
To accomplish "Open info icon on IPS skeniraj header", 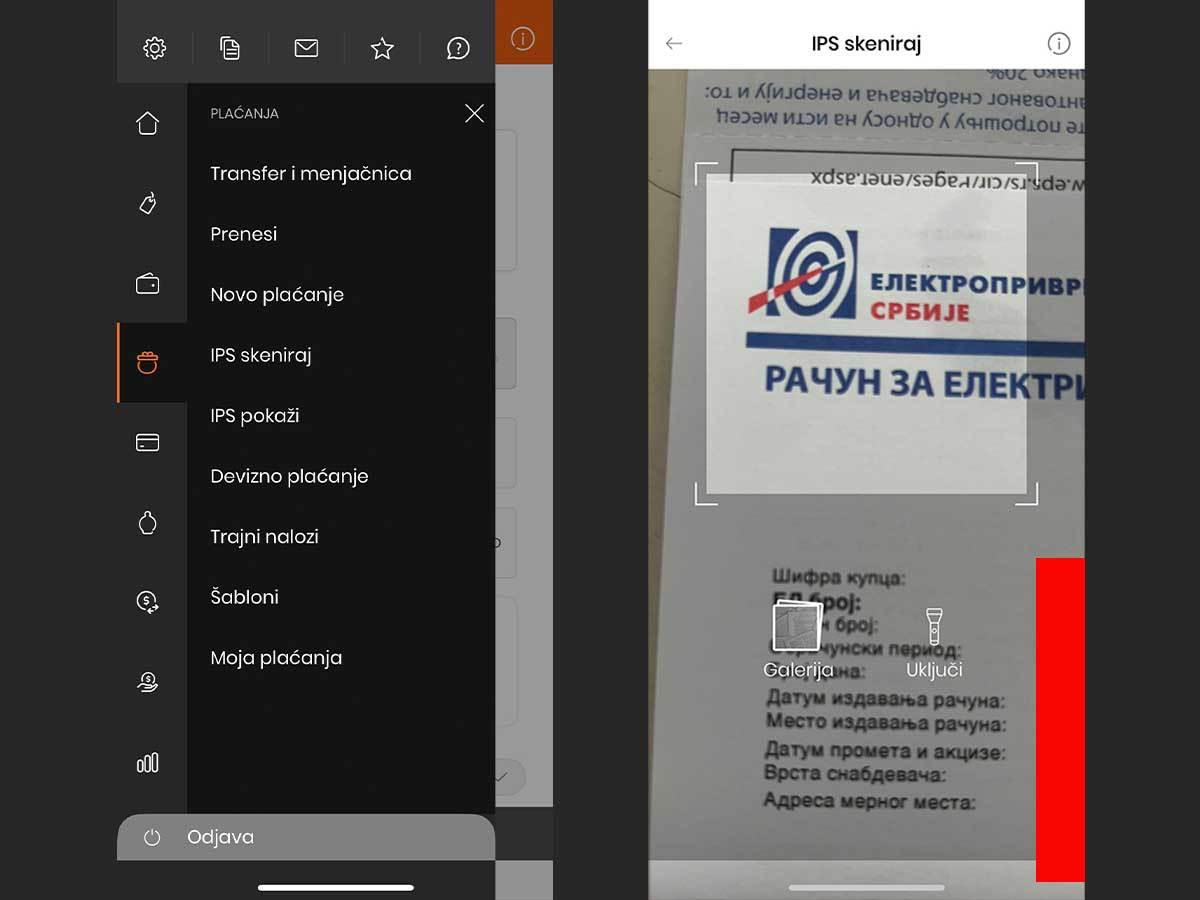I will tap(1058, 44).
